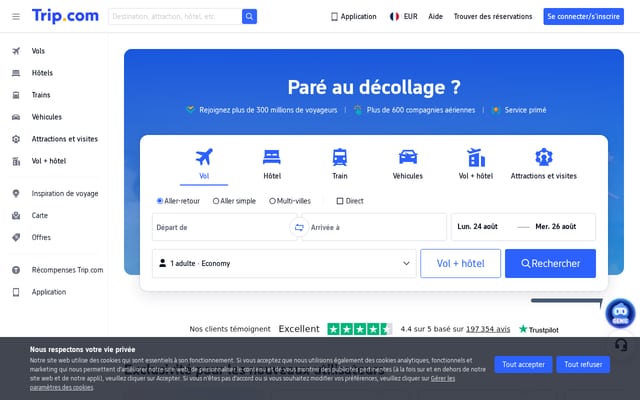
Task: Click the Offres tag sidebar icon
Action: (x=16, y=238)
